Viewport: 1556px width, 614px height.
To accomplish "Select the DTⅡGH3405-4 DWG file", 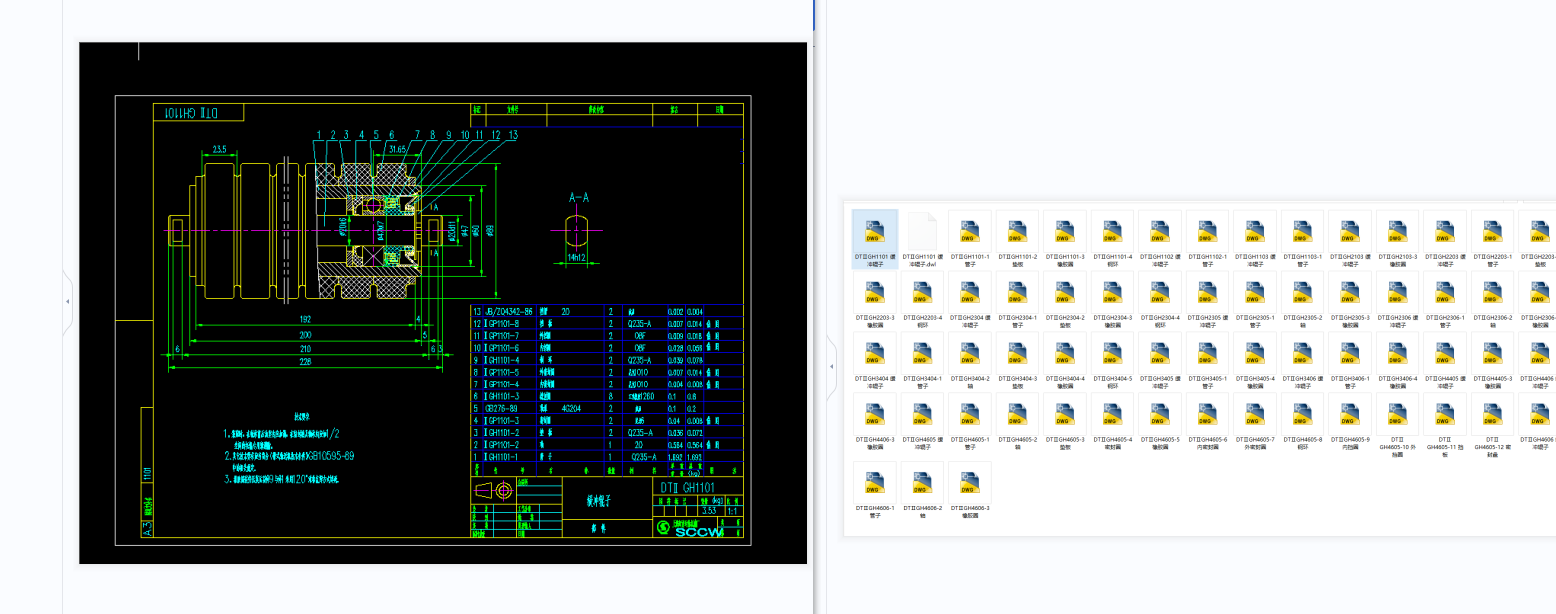I will tap(1255, 361).
